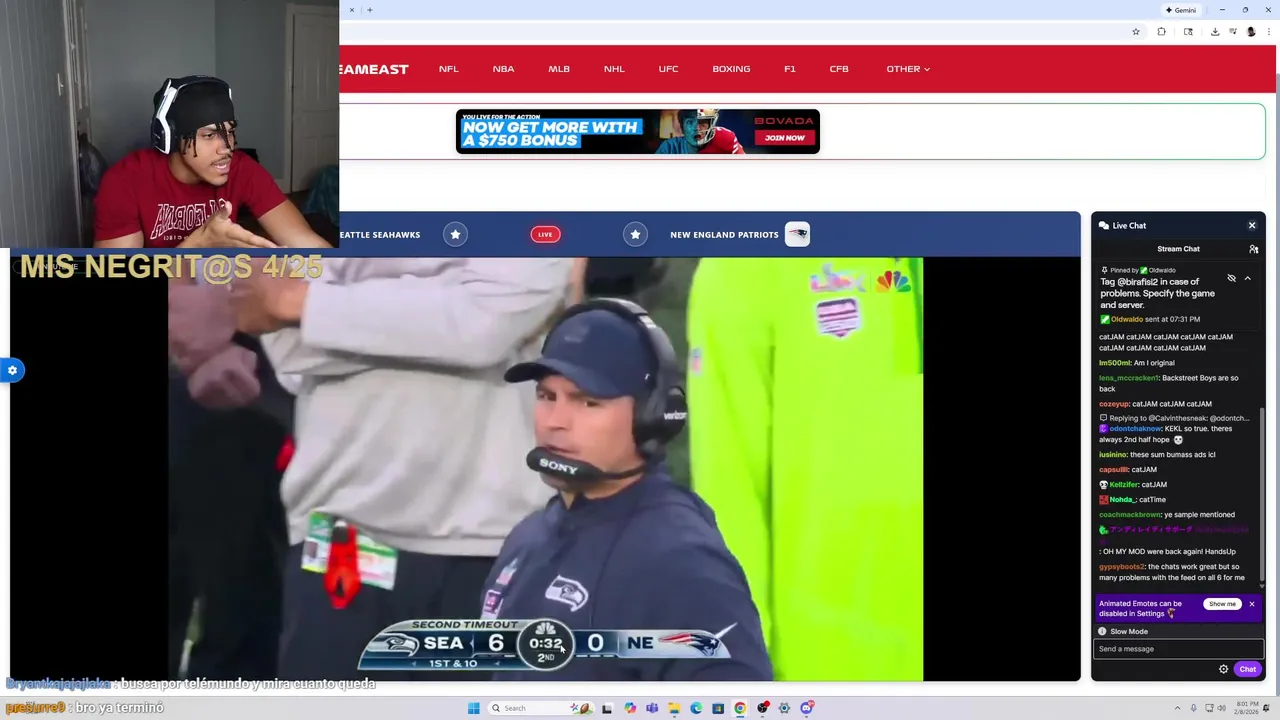Viewport: 1280px width, 720px height.
Task: Open the MLB section
Action: coord(559,69)
